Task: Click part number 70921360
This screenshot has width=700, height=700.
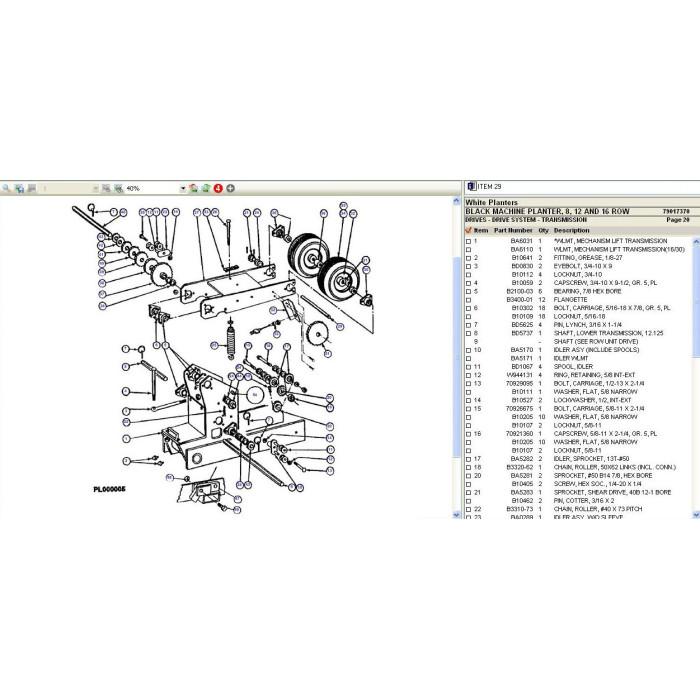Action: point(519,434)
